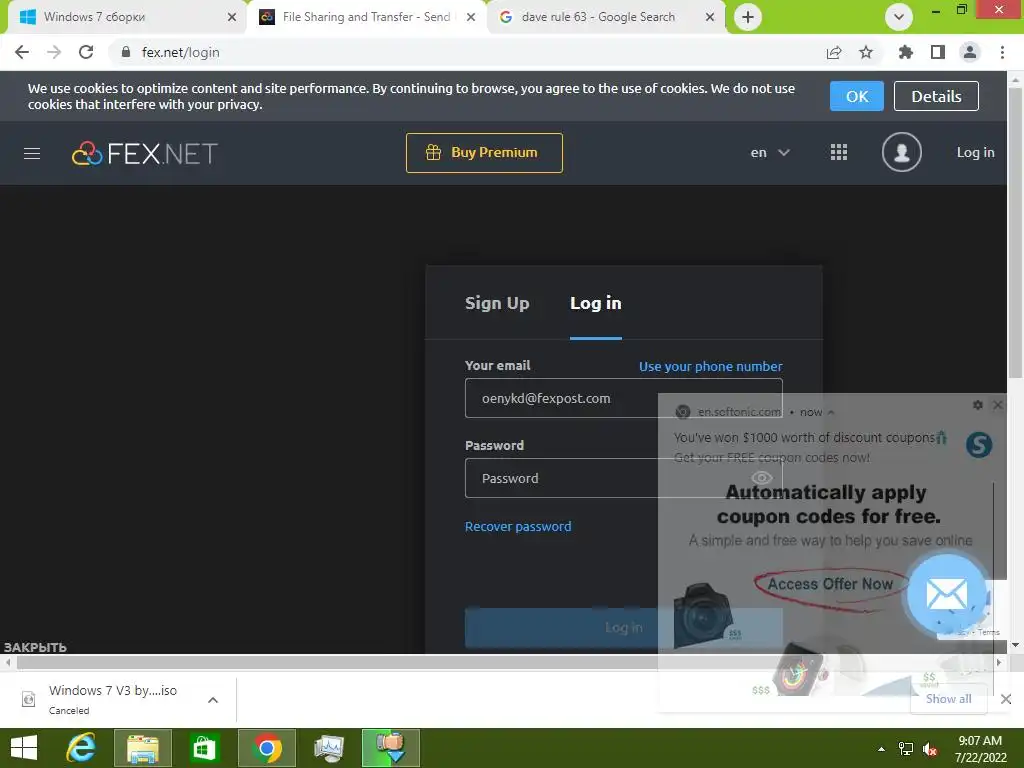Launch Internet Explorer from taskbar

point(81,748)
